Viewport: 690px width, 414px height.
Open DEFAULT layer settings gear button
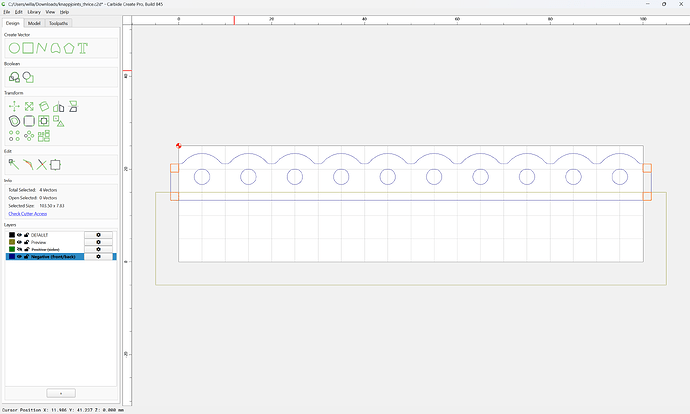[x=98, y=235]
